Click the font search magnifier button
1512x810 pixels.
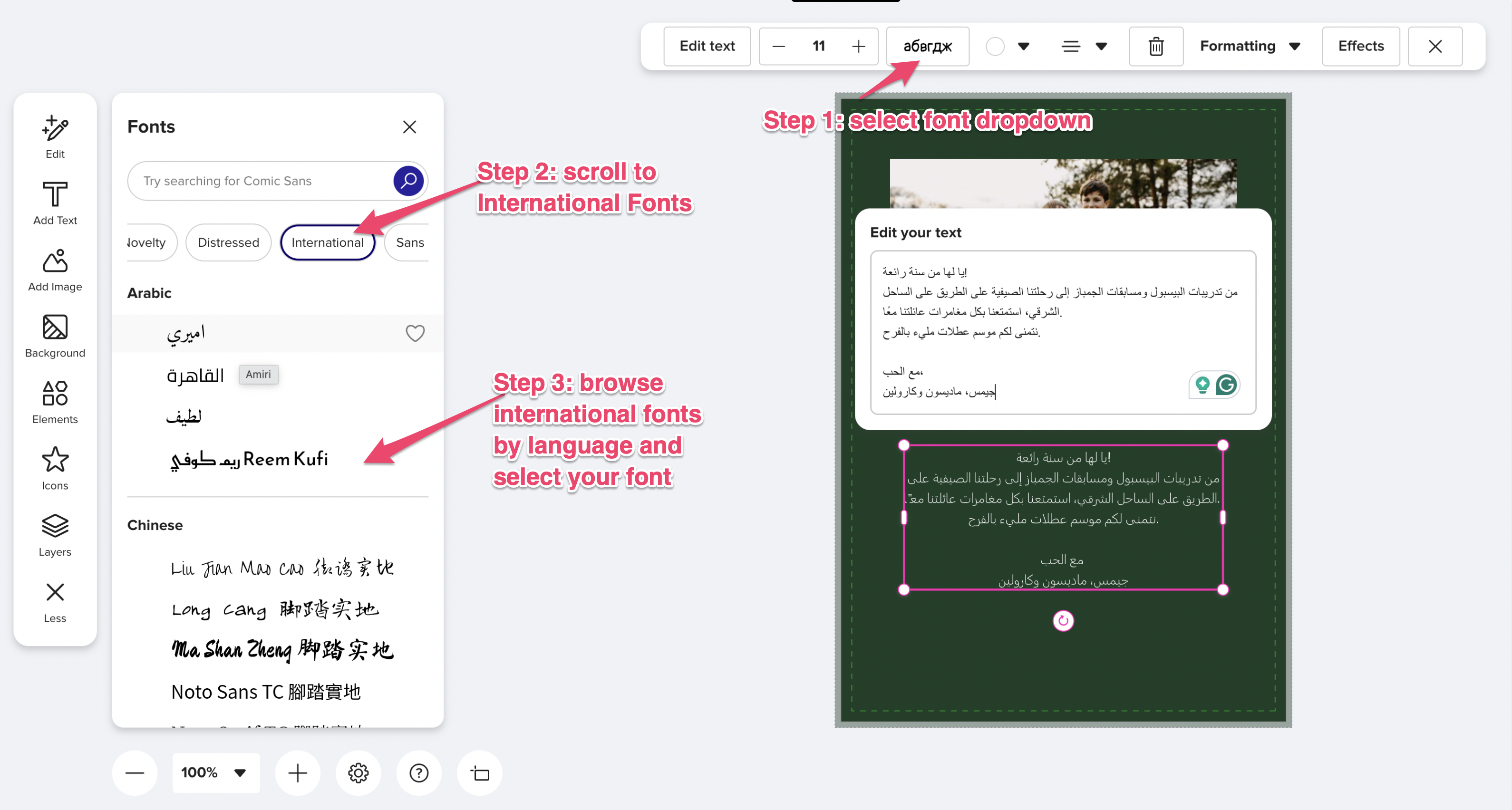click(x=408, y=180)
